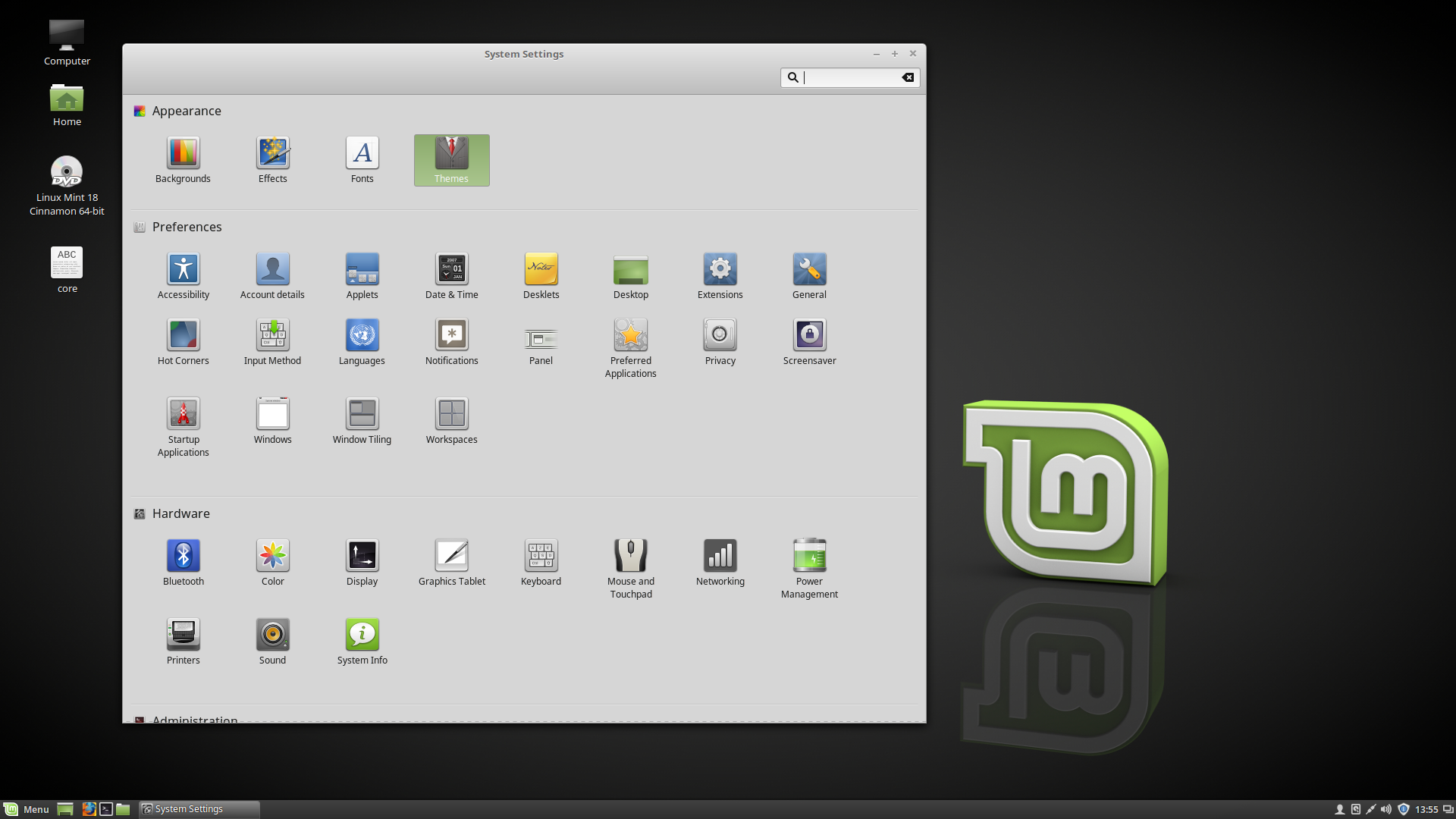This screenshot has height=819, width=1456.
Task: Open Extensions settings
Action: pos(720,276)
